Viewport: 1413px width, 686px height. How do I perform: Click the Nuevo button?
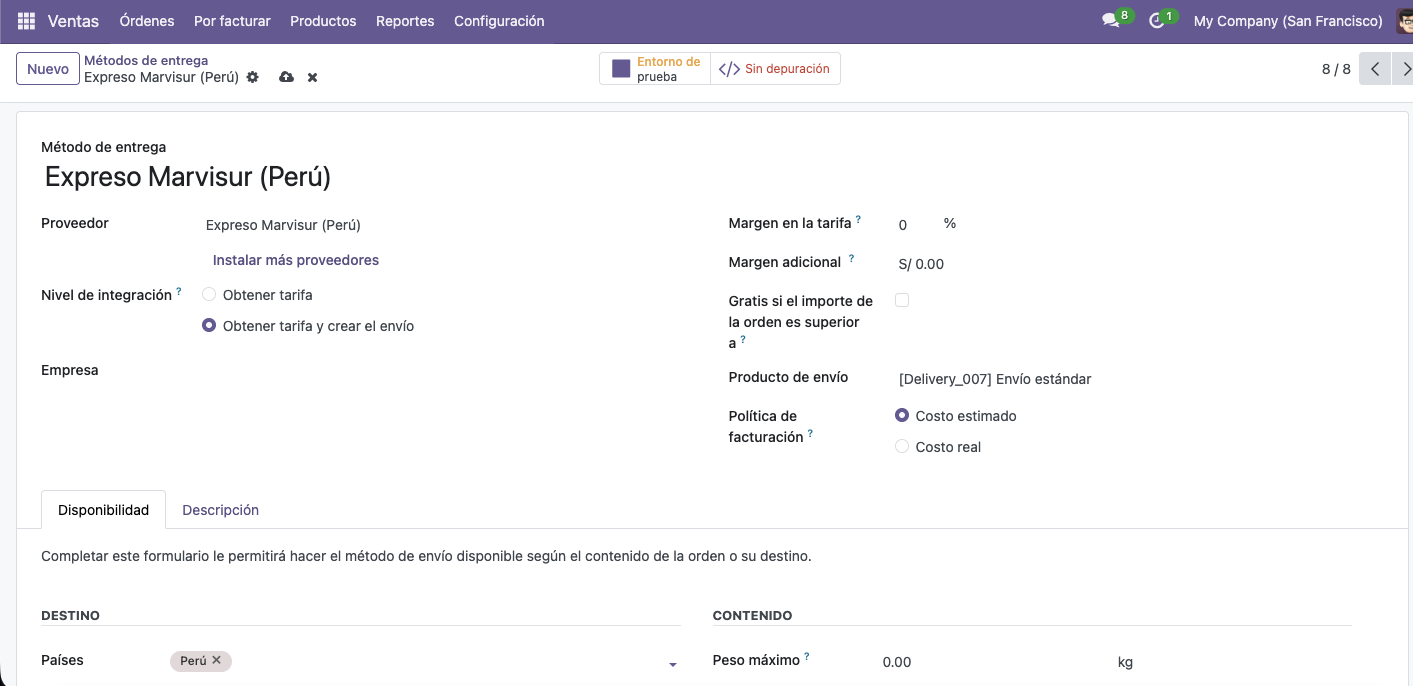[48, 69]
